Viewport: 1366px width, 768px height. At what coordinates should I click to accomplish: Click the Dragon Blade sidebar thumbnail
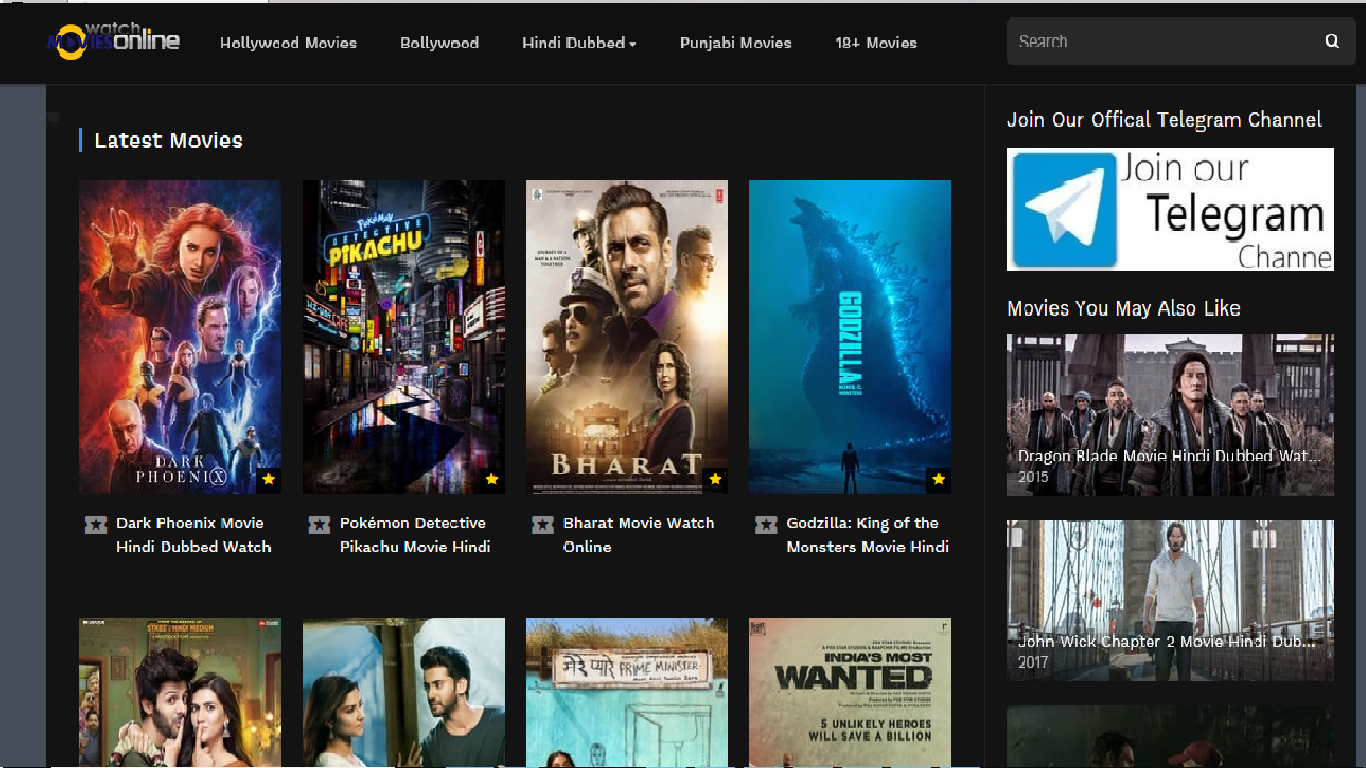1170,414
